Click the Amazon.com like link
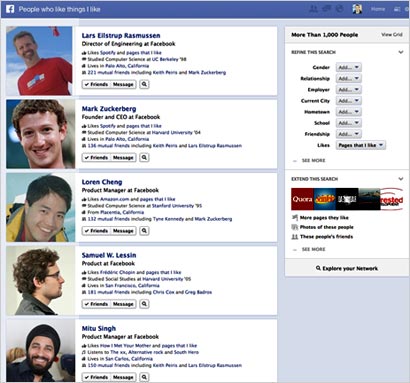Image resolution: width=410 pixels, height=383 pixels. point(114,199)
